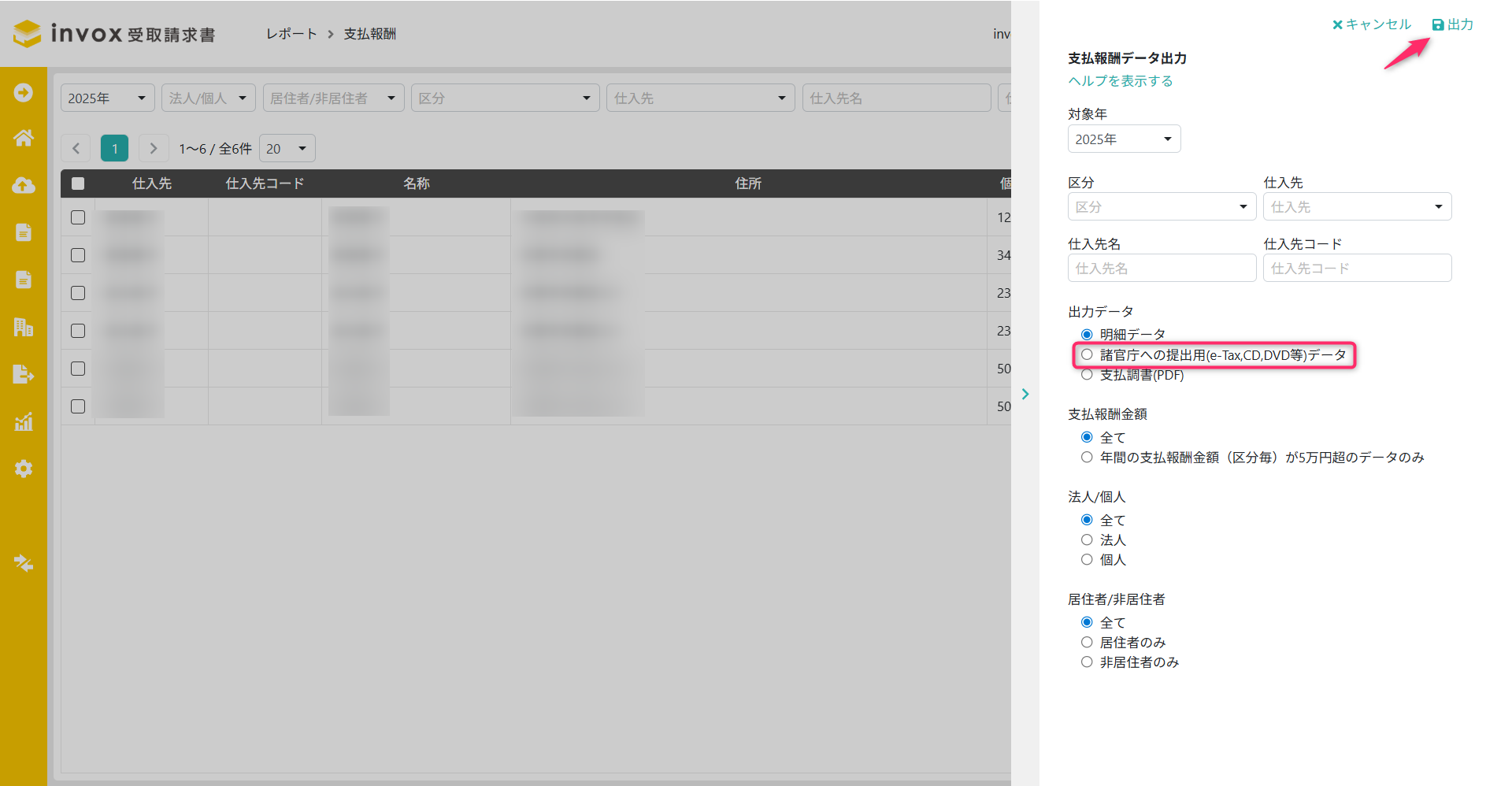Select 支払調書(PDF) output option

[x=1087, y=375]
